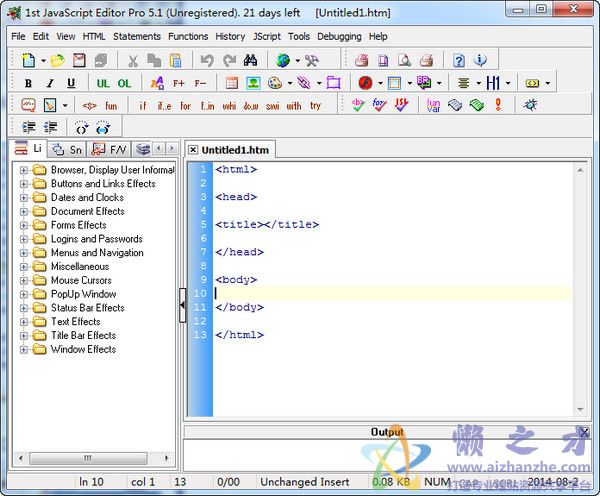The height and width of the screenshot is (496, 600).
Task: Open dropdown arrow next to New file icon
Action: tap(43, 60)
